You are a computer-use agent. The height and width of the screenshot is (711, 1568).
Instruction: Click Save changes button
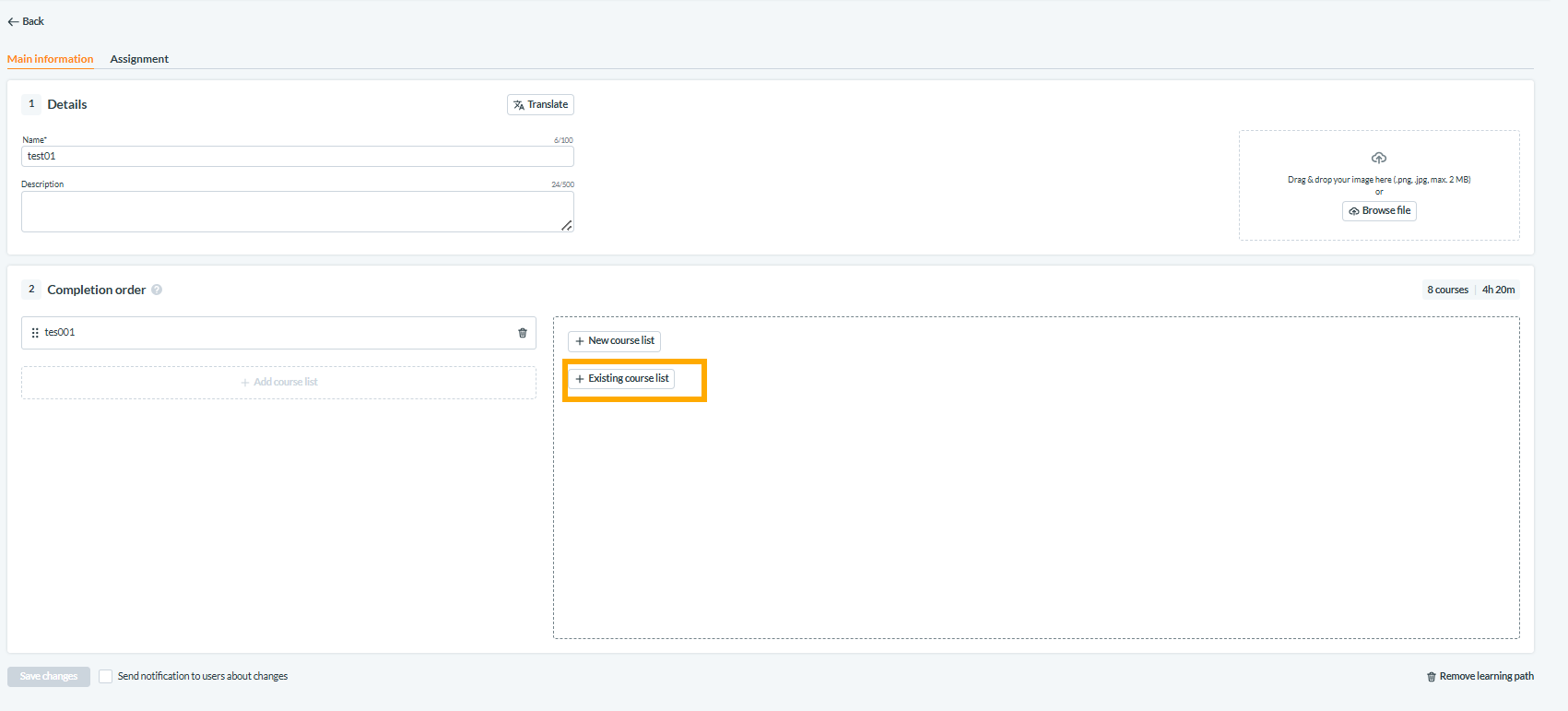pos(49,677)
